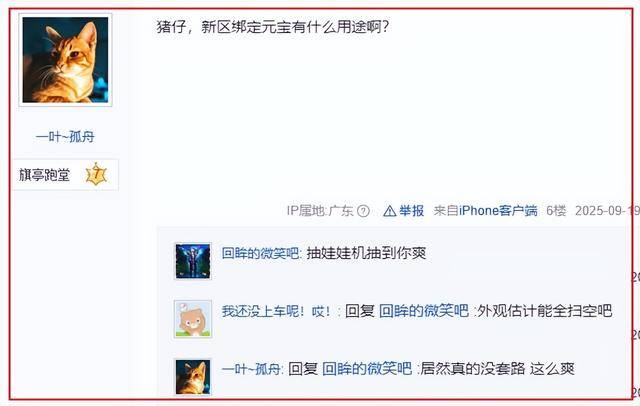640x406 pixels.
Task: Click the 一叶~孤舟 username in third reply
Action: click(251, 369)
